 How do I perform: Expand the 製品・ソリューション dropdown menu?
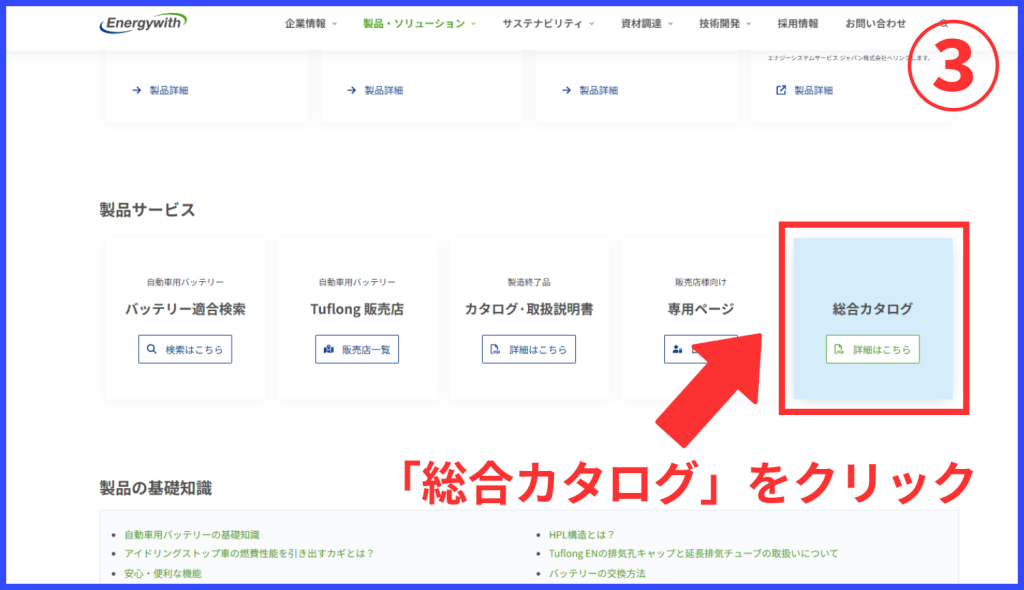click(x=419, y=23)
